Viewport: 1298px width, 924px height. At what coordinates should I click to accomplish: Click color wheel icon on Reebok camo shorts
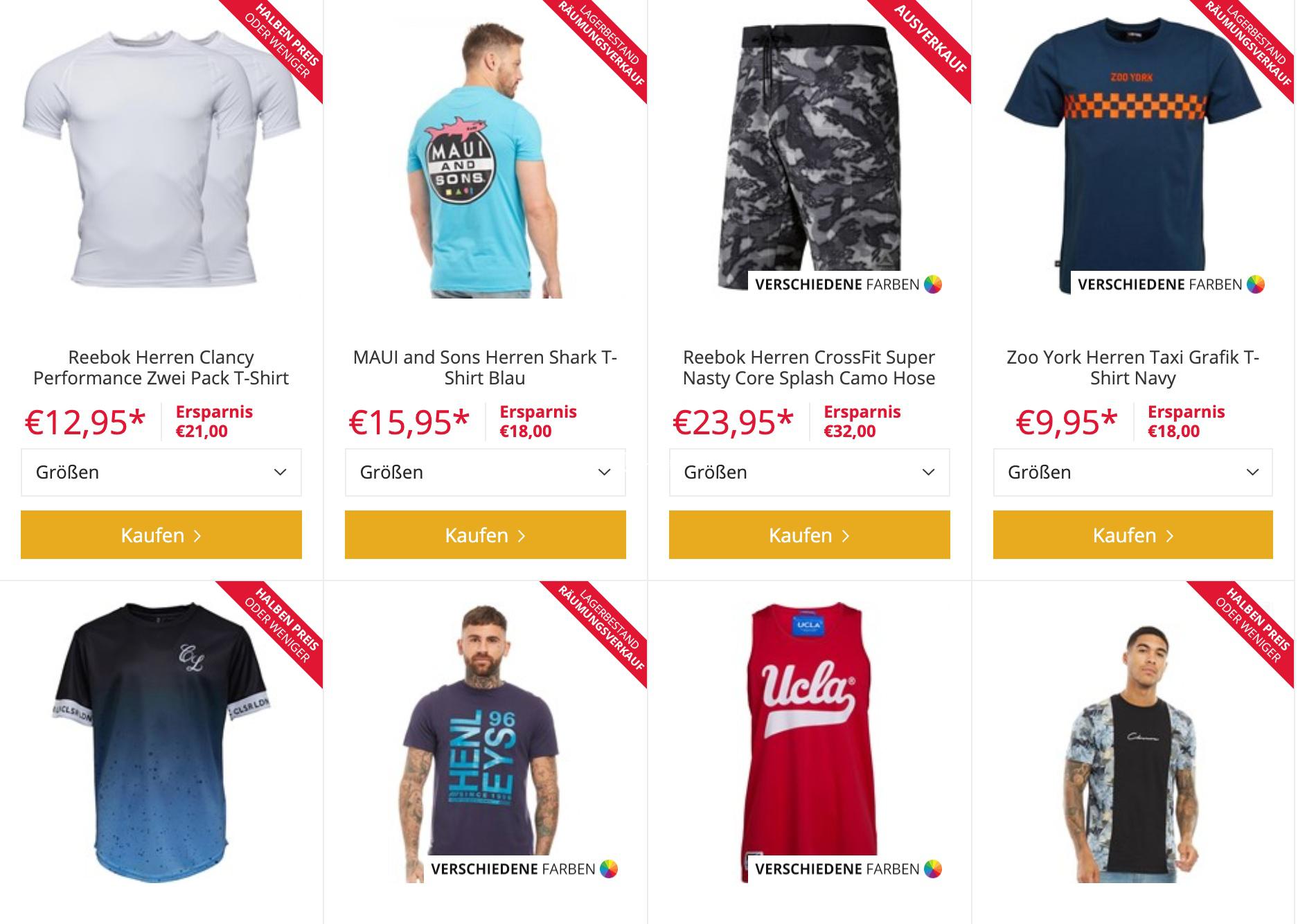(933, 285)
